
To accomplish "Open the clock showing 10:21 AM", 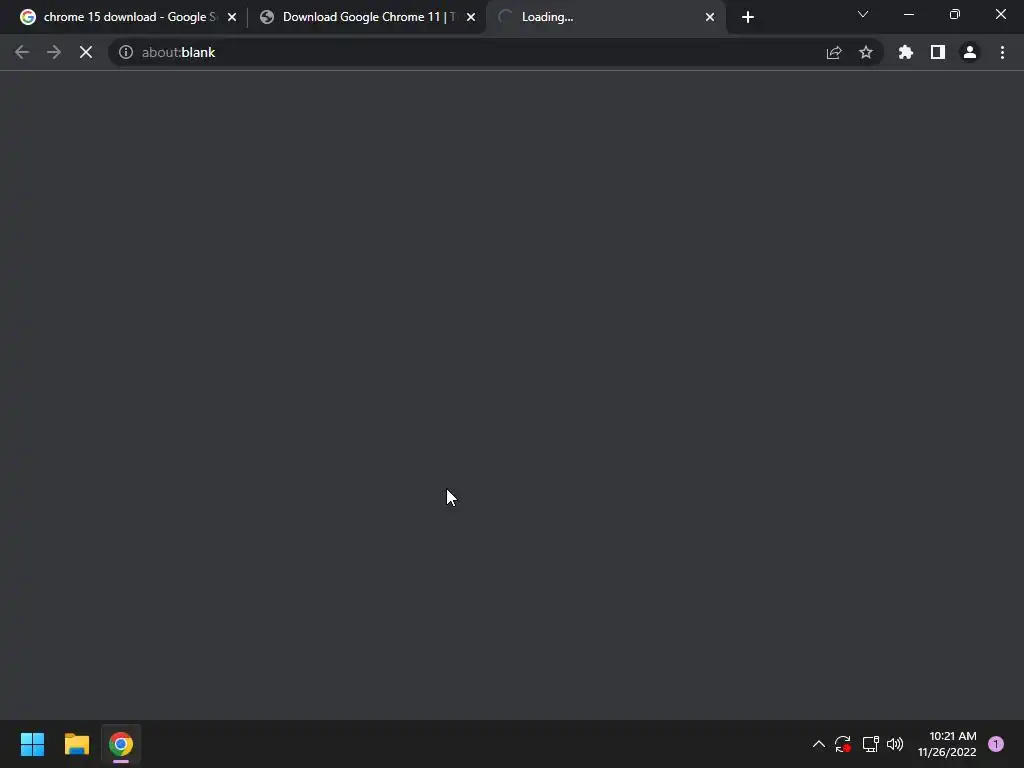I will tap(947, 744).
